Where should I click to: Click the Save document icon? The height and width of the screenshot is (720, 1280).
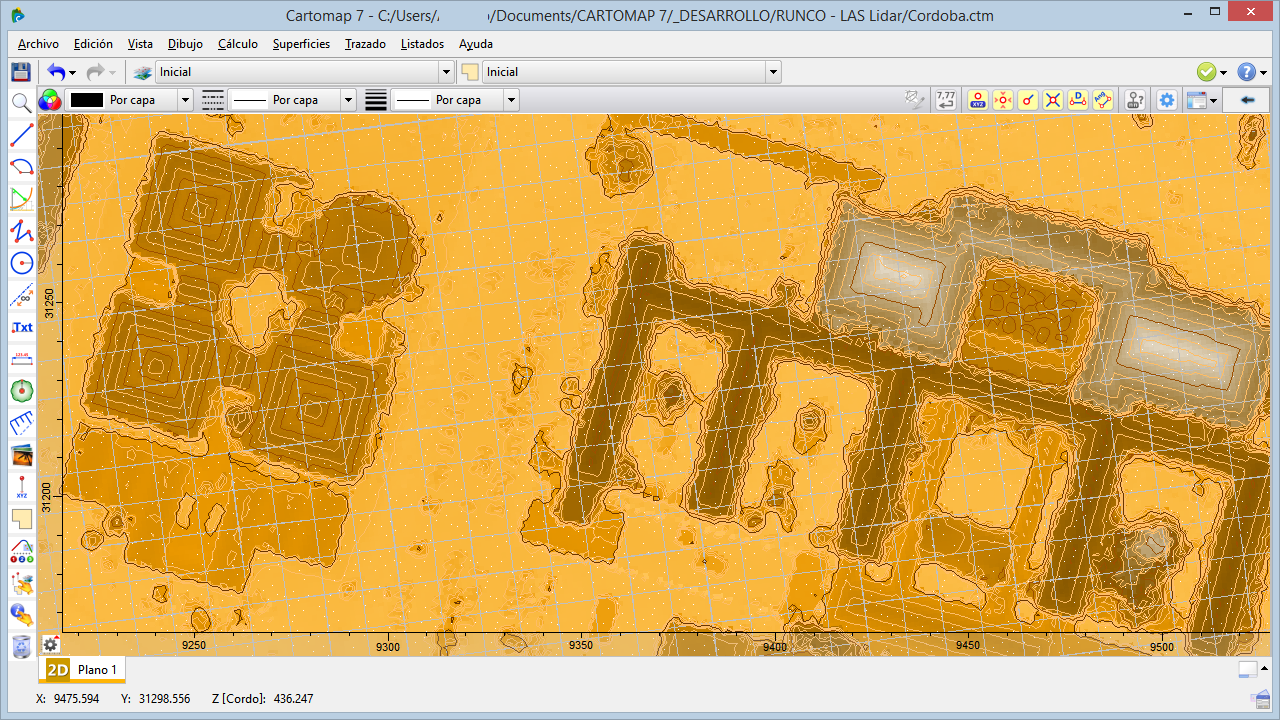[x=20, y=71]
